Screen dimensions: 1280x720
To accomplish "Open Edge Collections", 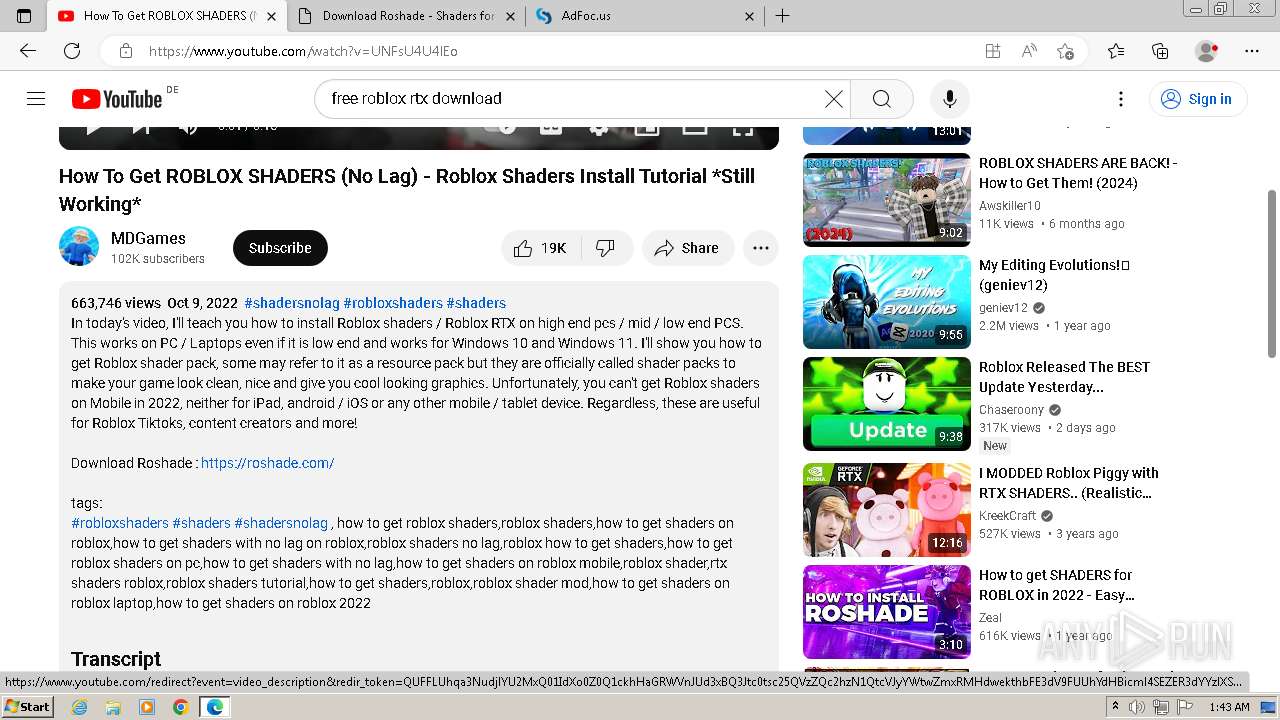I will tap(1160, 51).
